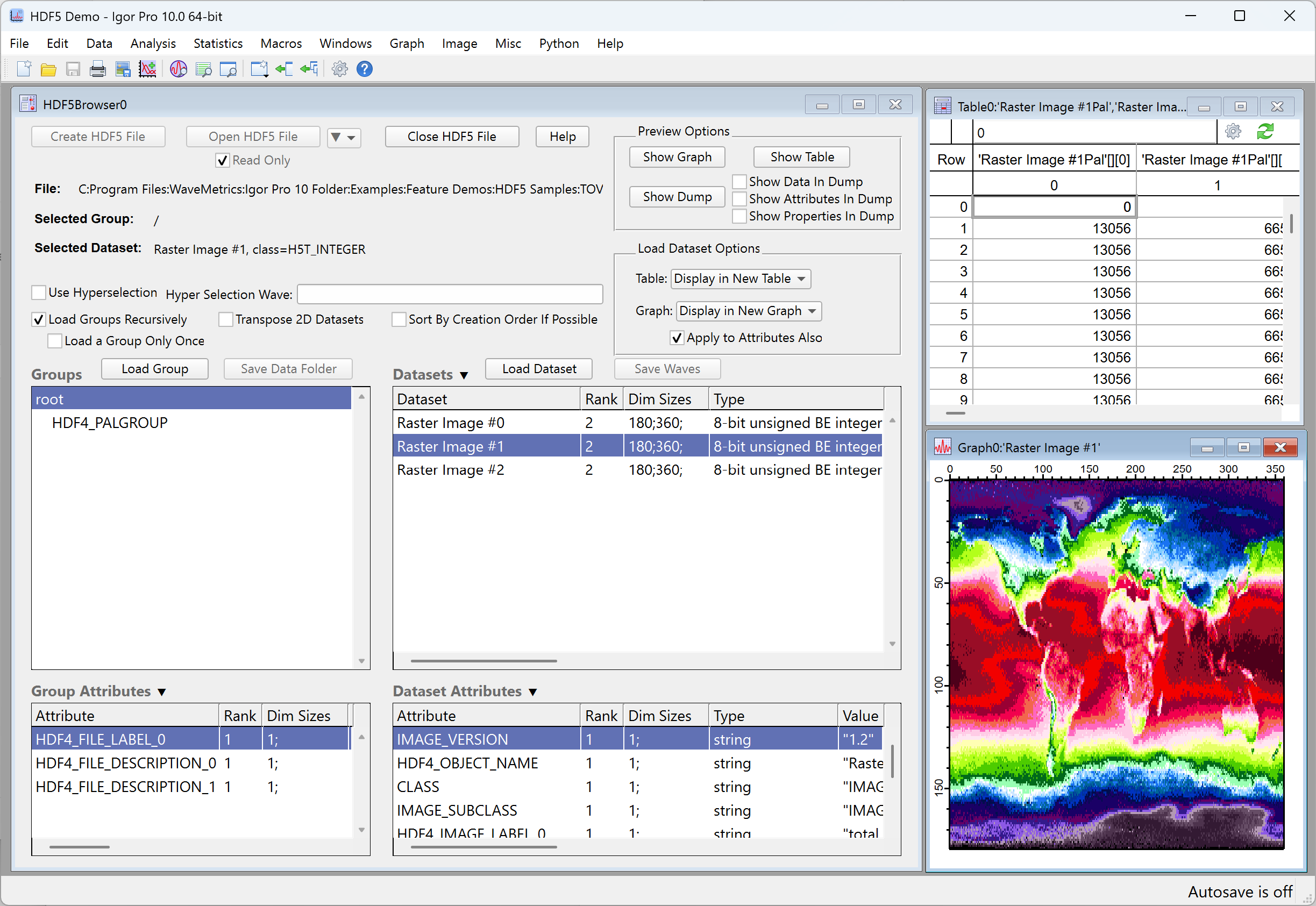This screenshot has height=906, width=1316.
Task: Open the Statistics menu
Action: tap(217, 43)
